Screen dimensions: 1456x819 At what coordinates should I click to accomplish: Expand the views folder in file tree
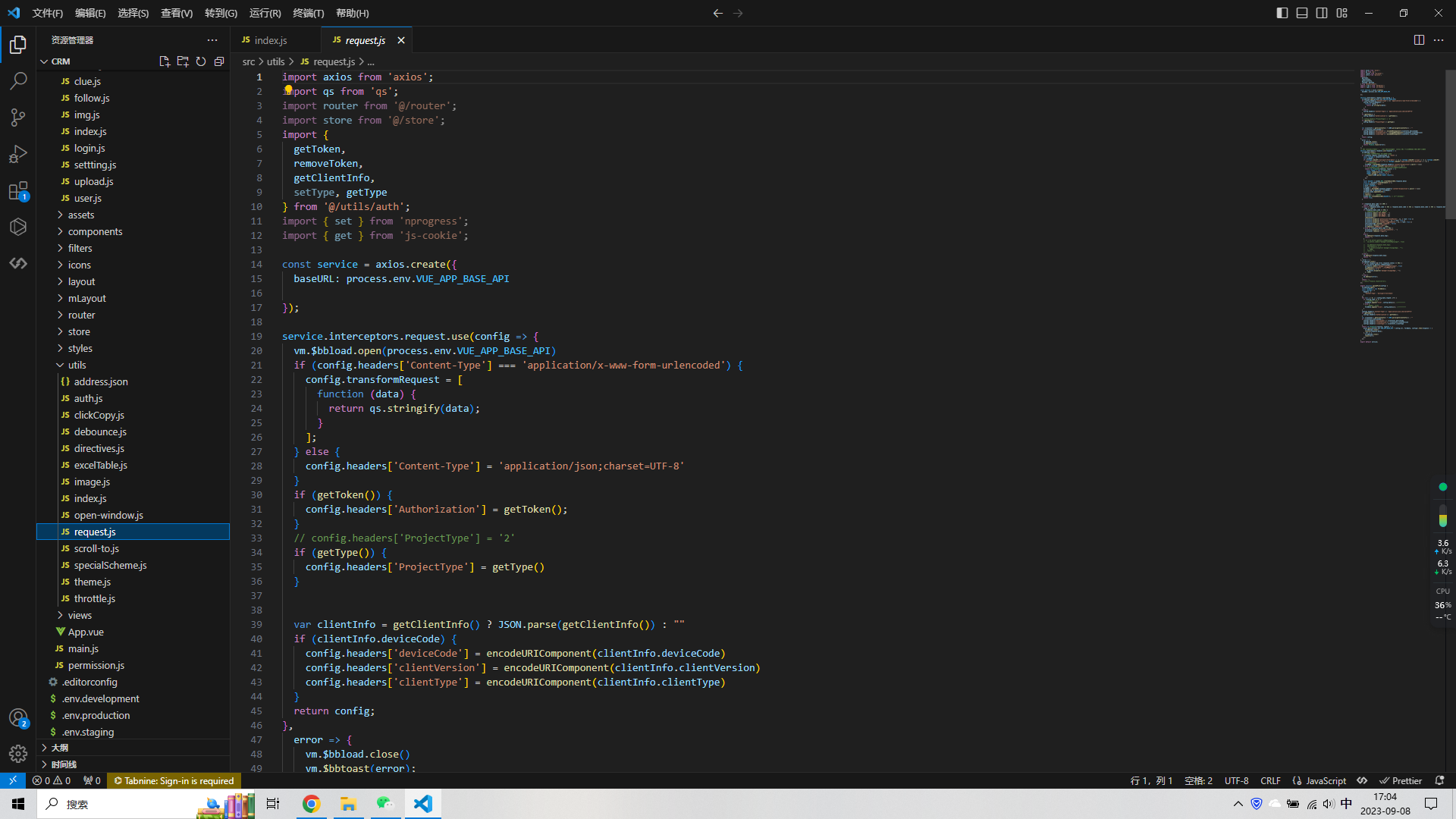79,614
